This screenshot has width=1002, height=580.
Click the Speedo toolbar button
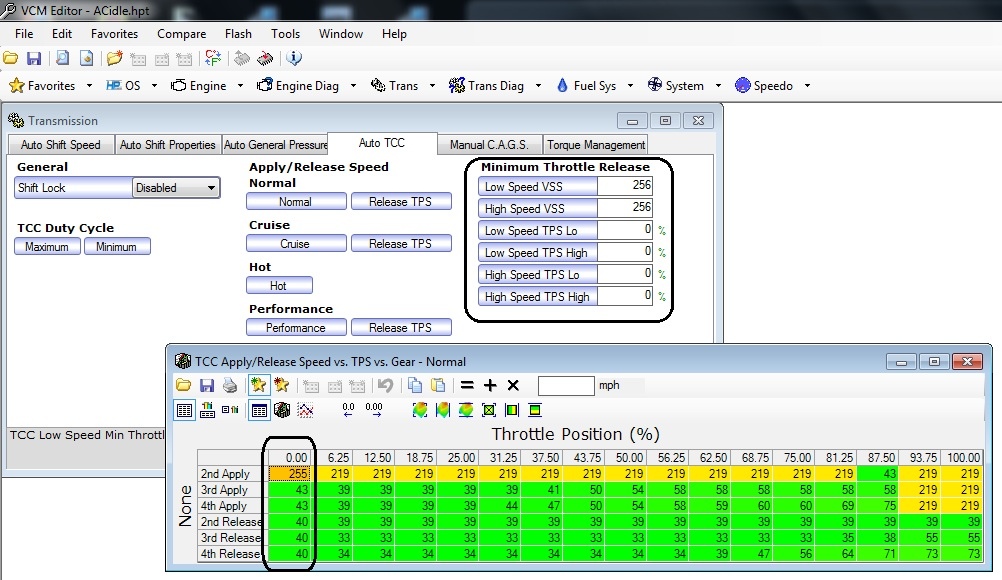click(x=764, y=86)
